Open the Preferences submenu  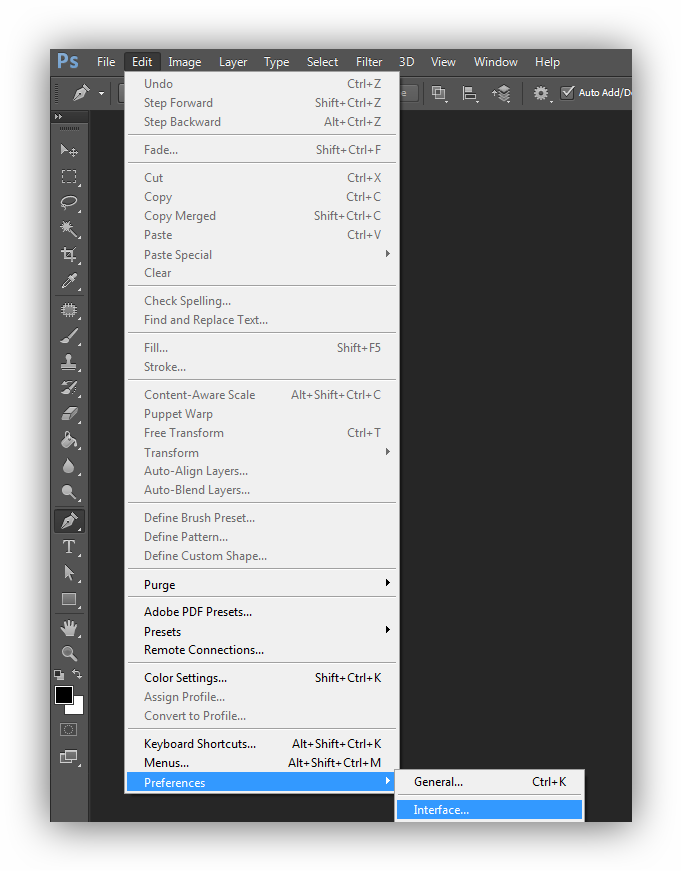pos(262,782)
